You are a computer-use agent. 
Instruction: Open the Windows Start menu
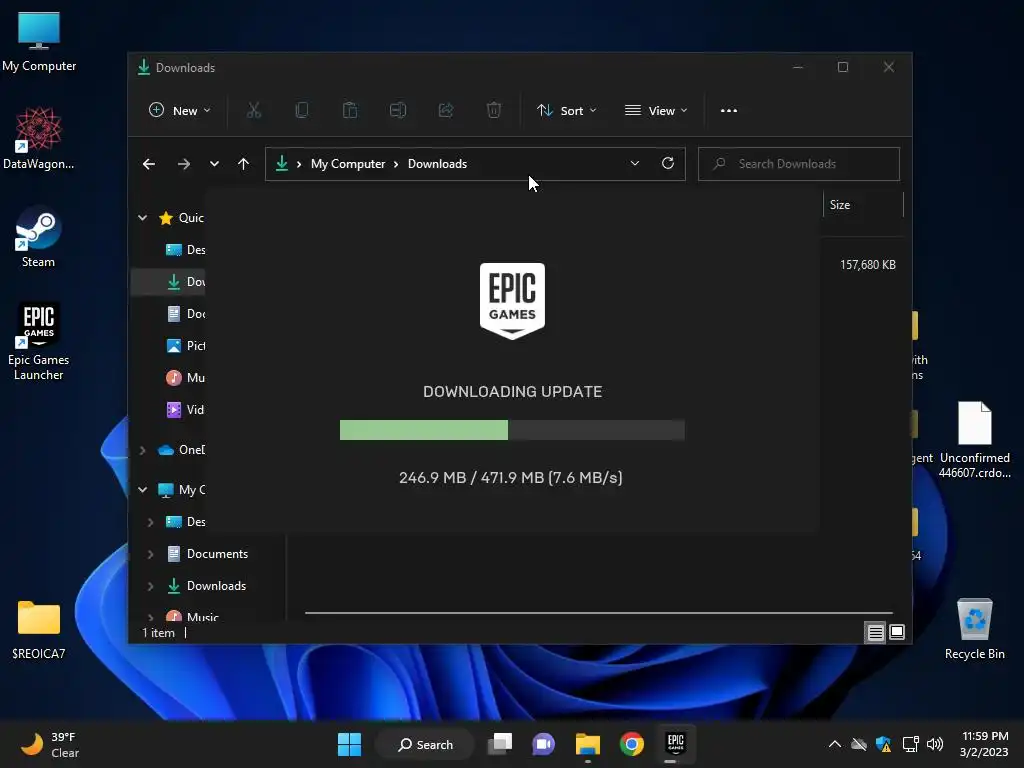[x=349, y=744]
